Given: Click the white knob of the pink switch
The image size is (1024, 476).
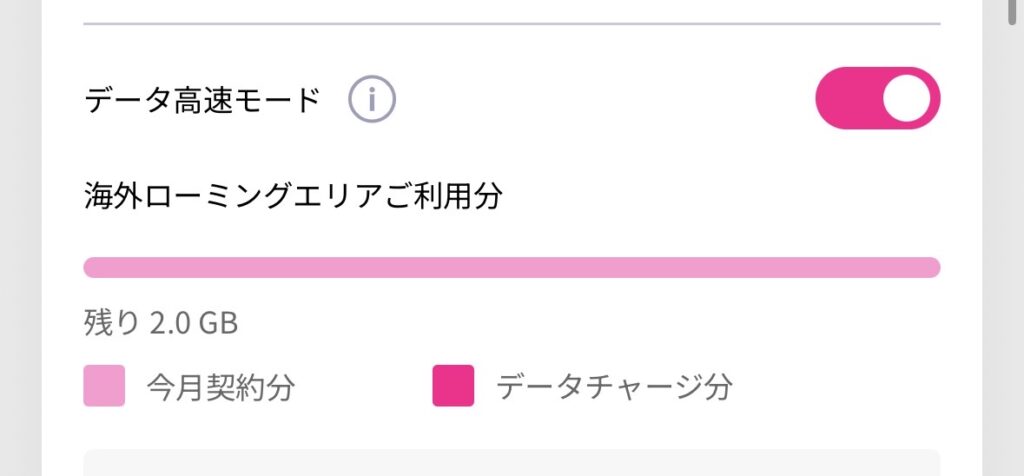Looking at the screenshot, I should pos(908,99).
